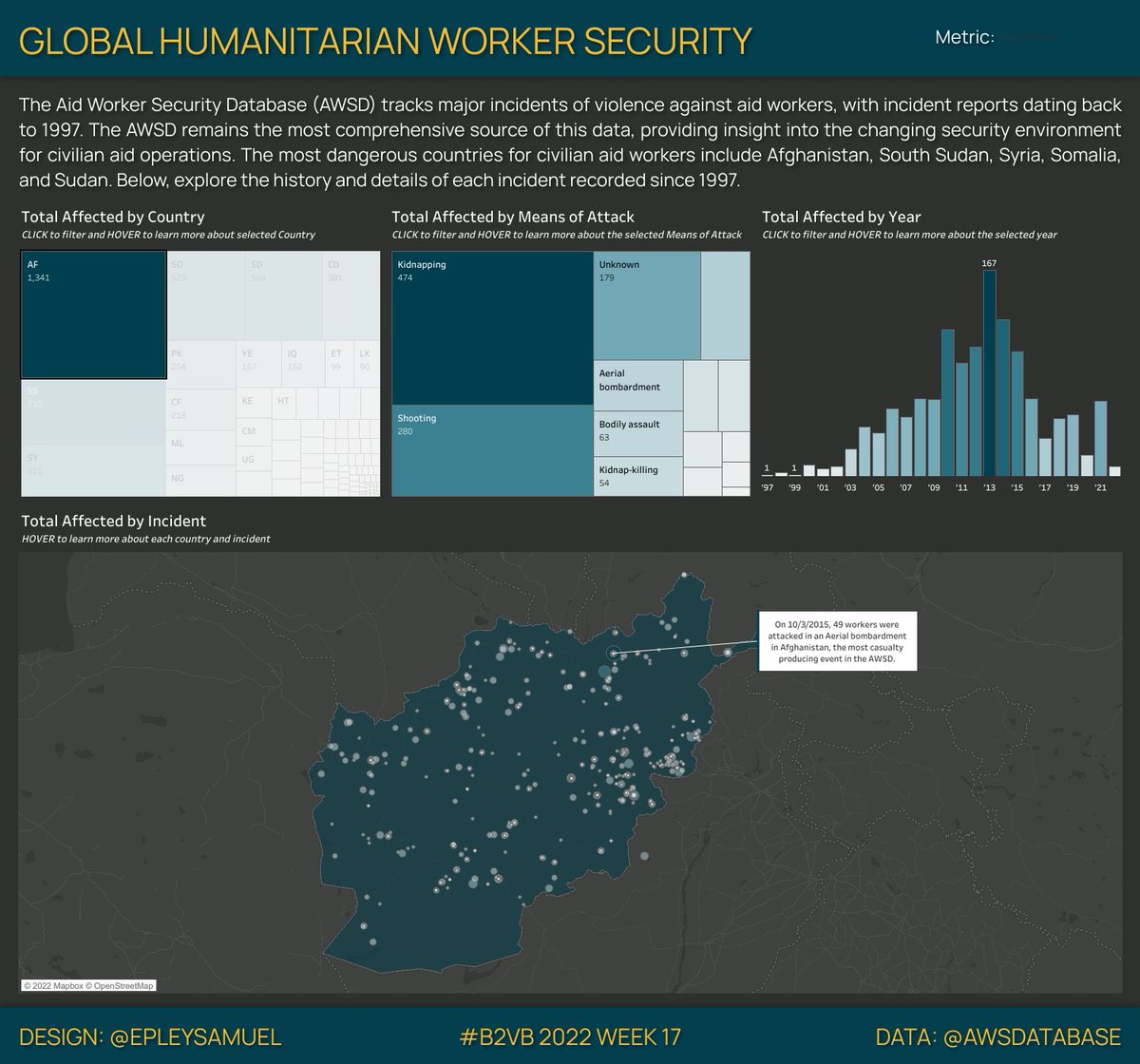Select the Aerial bombardment cell
Image resolution: width=1140 pixels, height=1064 pixels.
pyautogui.click(x=638, y=385)
